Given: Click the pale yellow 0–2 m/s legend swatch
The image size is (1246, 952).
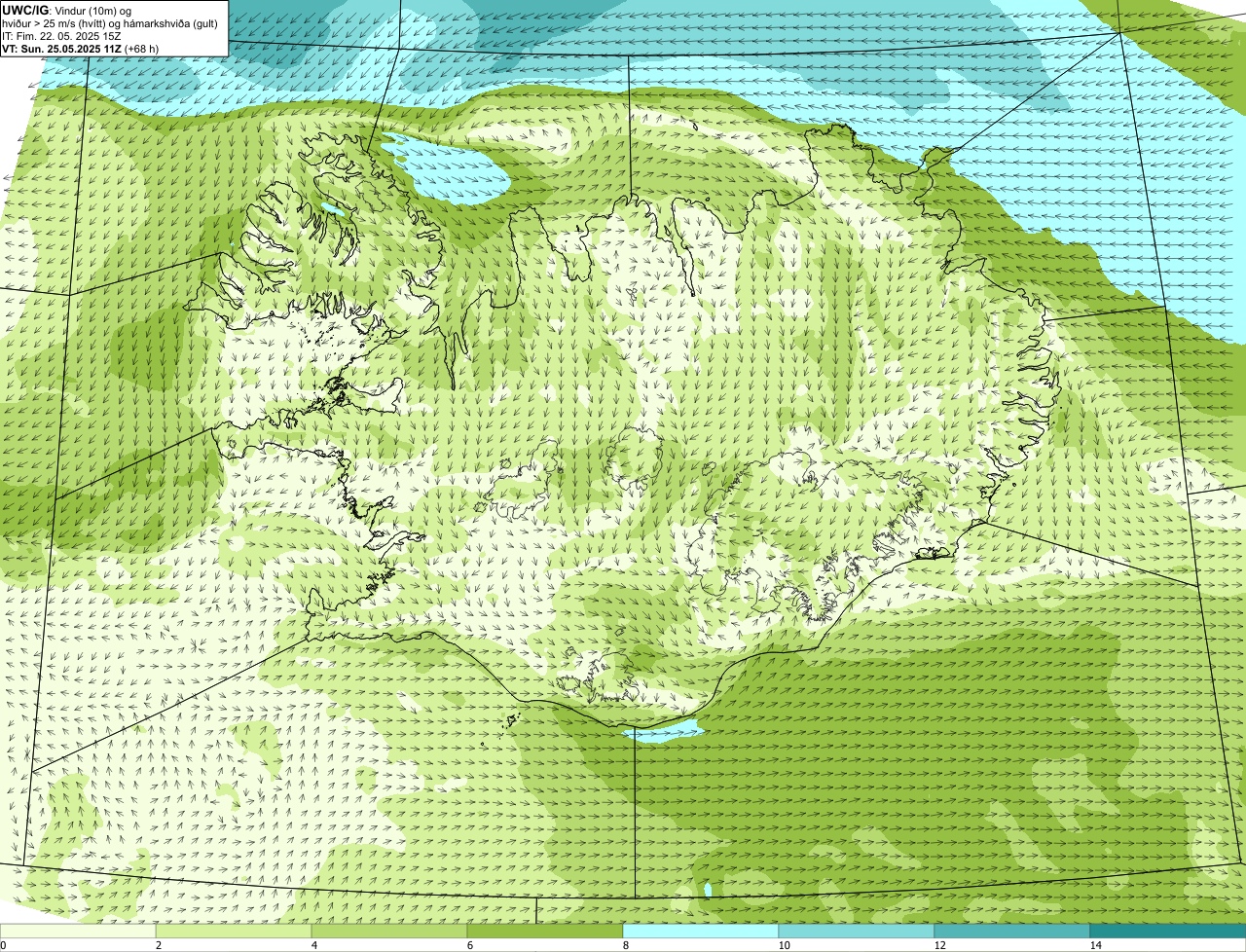Looking at the screenshot, I should (78, 931).
